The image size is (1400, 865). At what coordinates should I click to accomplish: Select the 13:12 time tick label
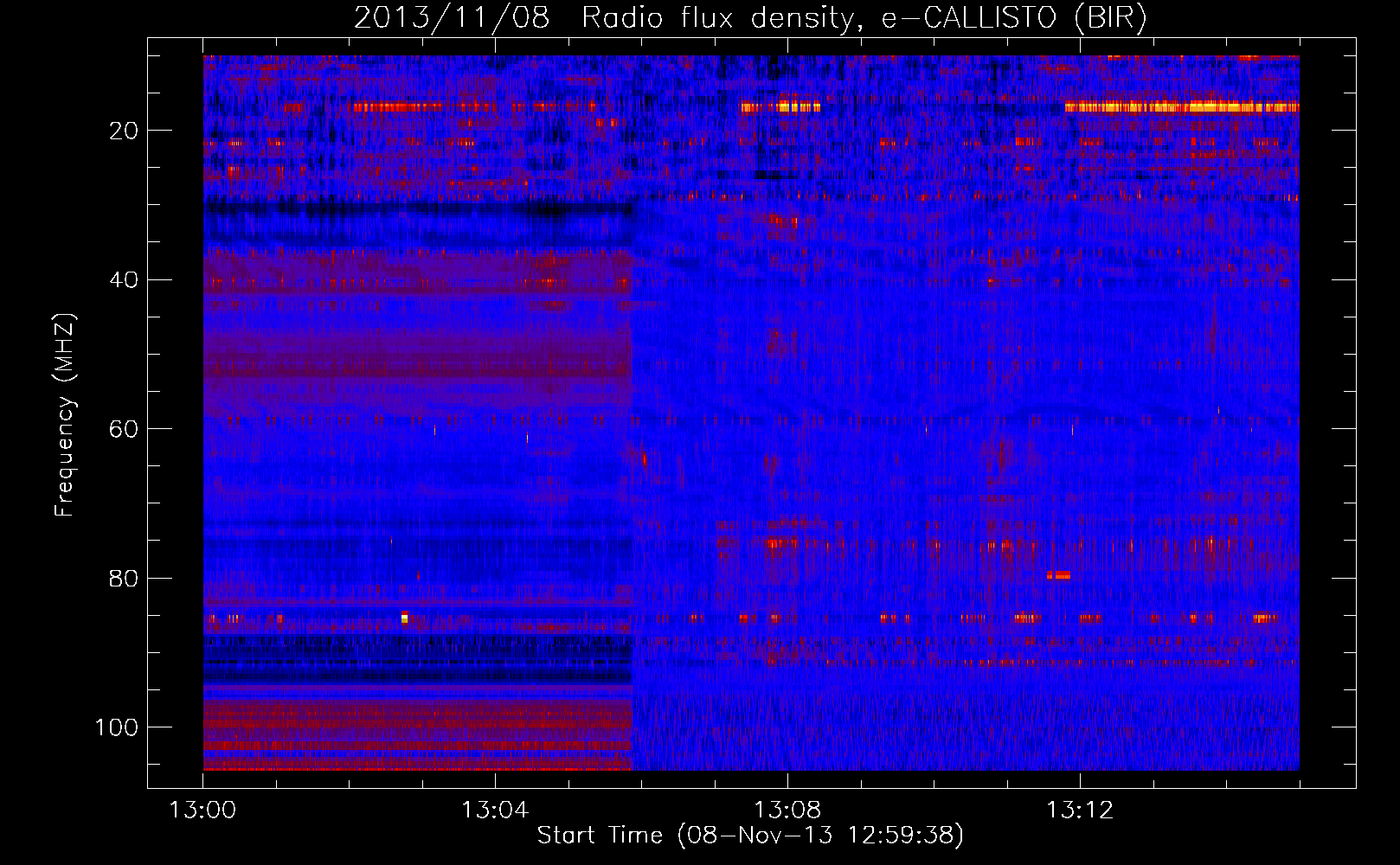coord(1080,811)
